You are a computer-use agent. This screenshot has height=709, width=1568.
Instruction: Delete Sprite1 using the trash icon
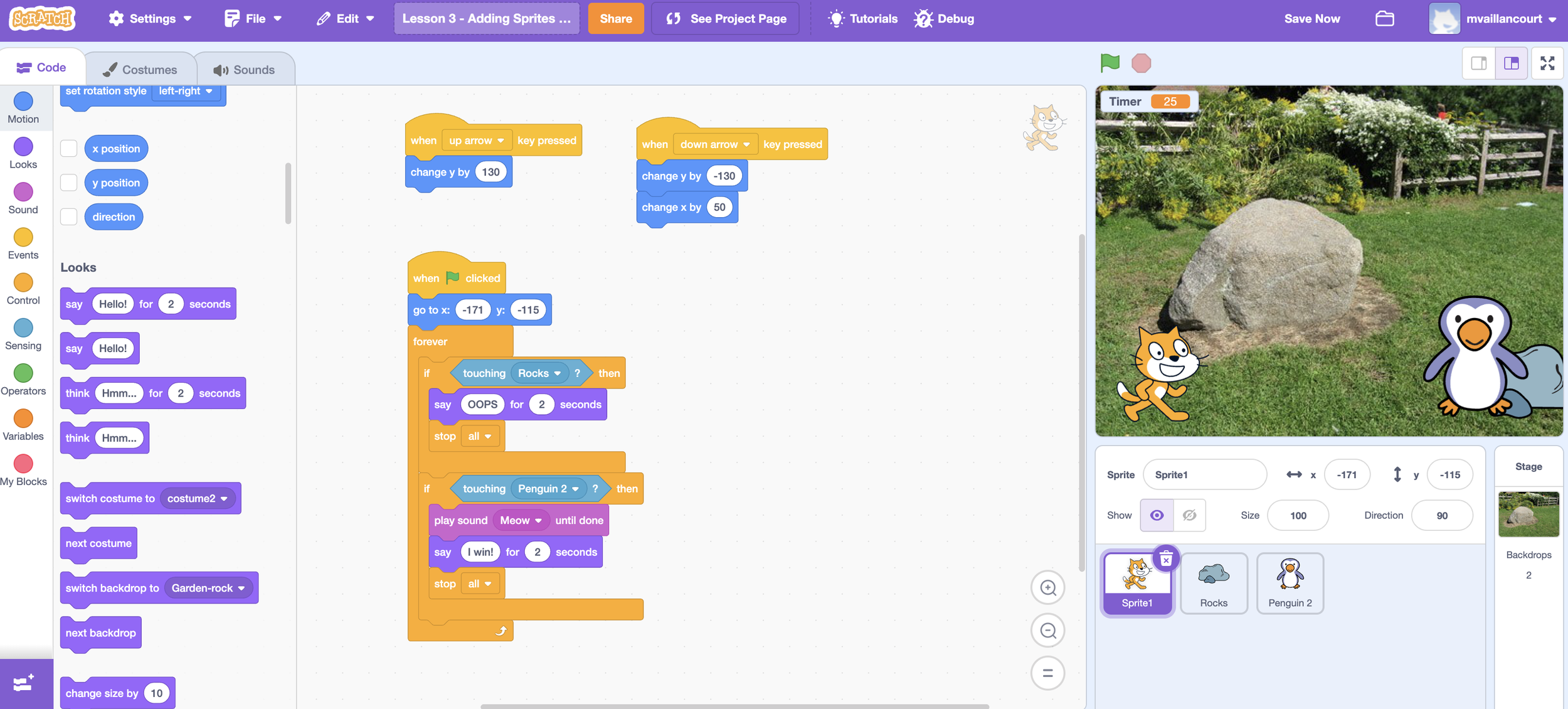1165,558
